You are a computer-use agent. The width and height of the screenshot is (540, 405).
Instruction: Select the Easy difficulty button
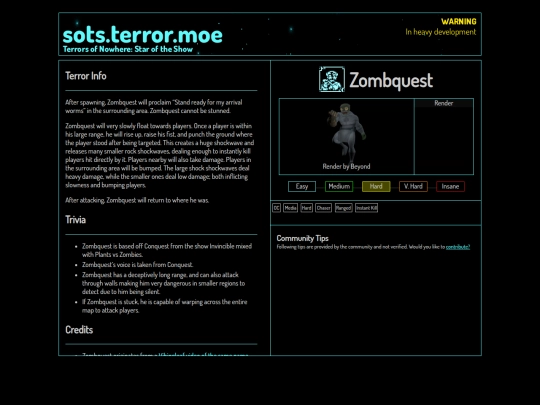coord(302,186)
